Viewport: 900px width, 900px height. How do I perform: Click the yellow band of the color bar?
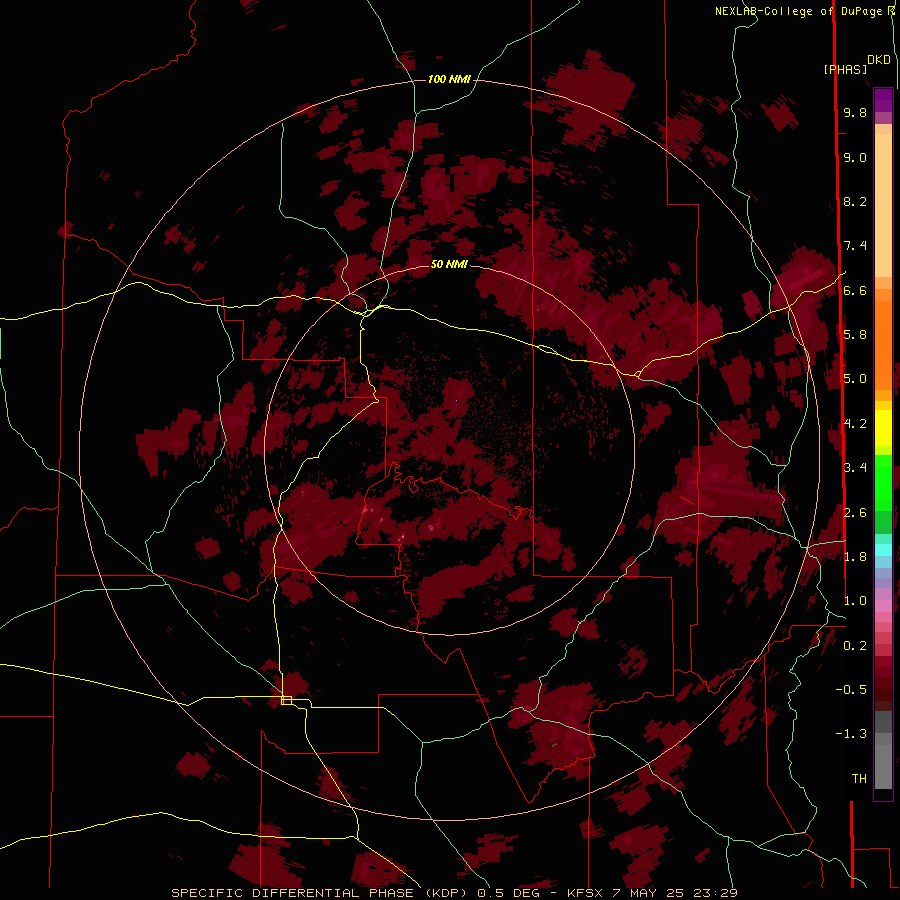(x=883, y=428)
